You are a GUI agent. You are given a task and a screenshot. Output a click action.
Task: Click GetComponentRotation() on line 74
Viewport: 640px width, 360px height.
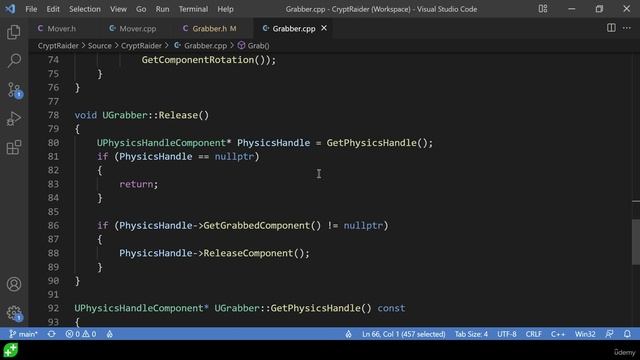tap(203, 60)
